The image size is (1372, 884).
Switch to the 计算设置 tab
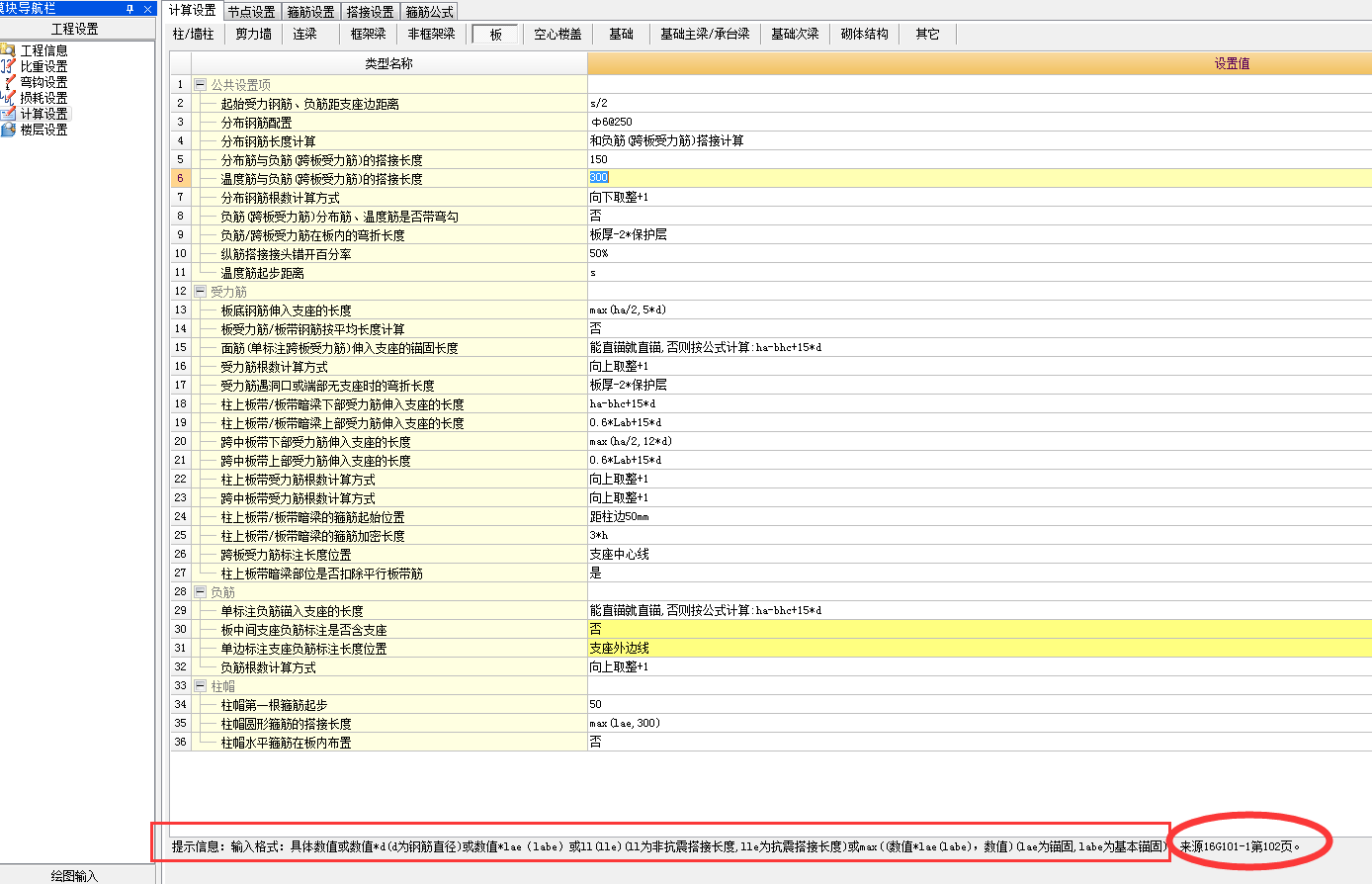point(193,11)
